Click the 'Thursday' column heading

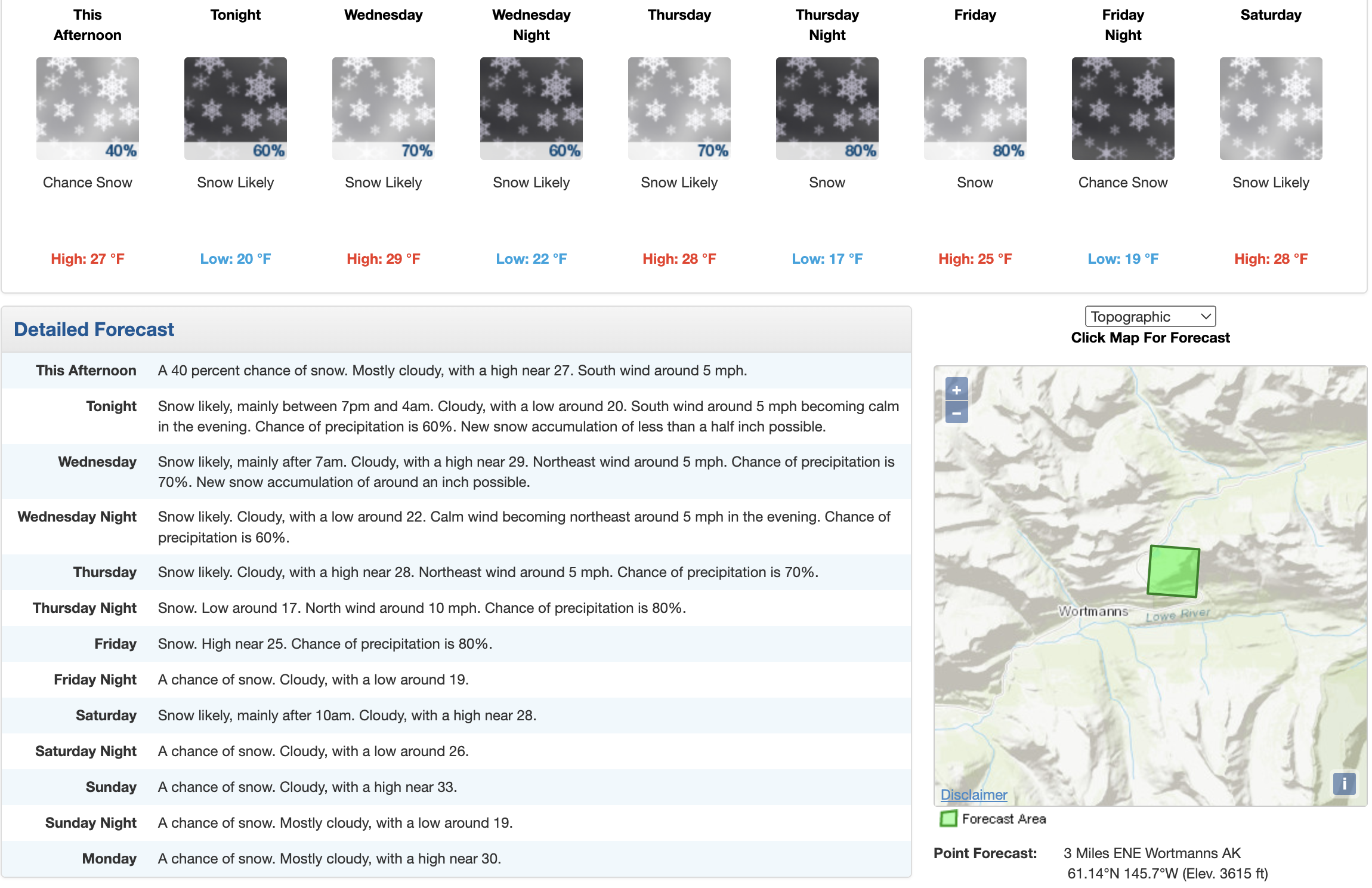click(679, 15)
